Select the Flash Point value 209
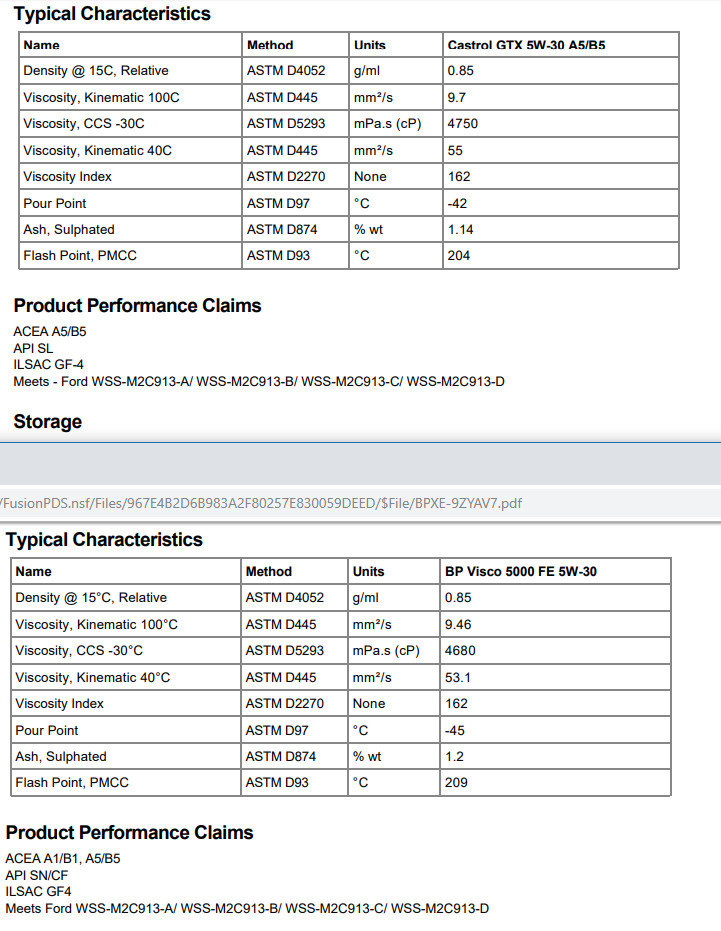 coord(456,783)
